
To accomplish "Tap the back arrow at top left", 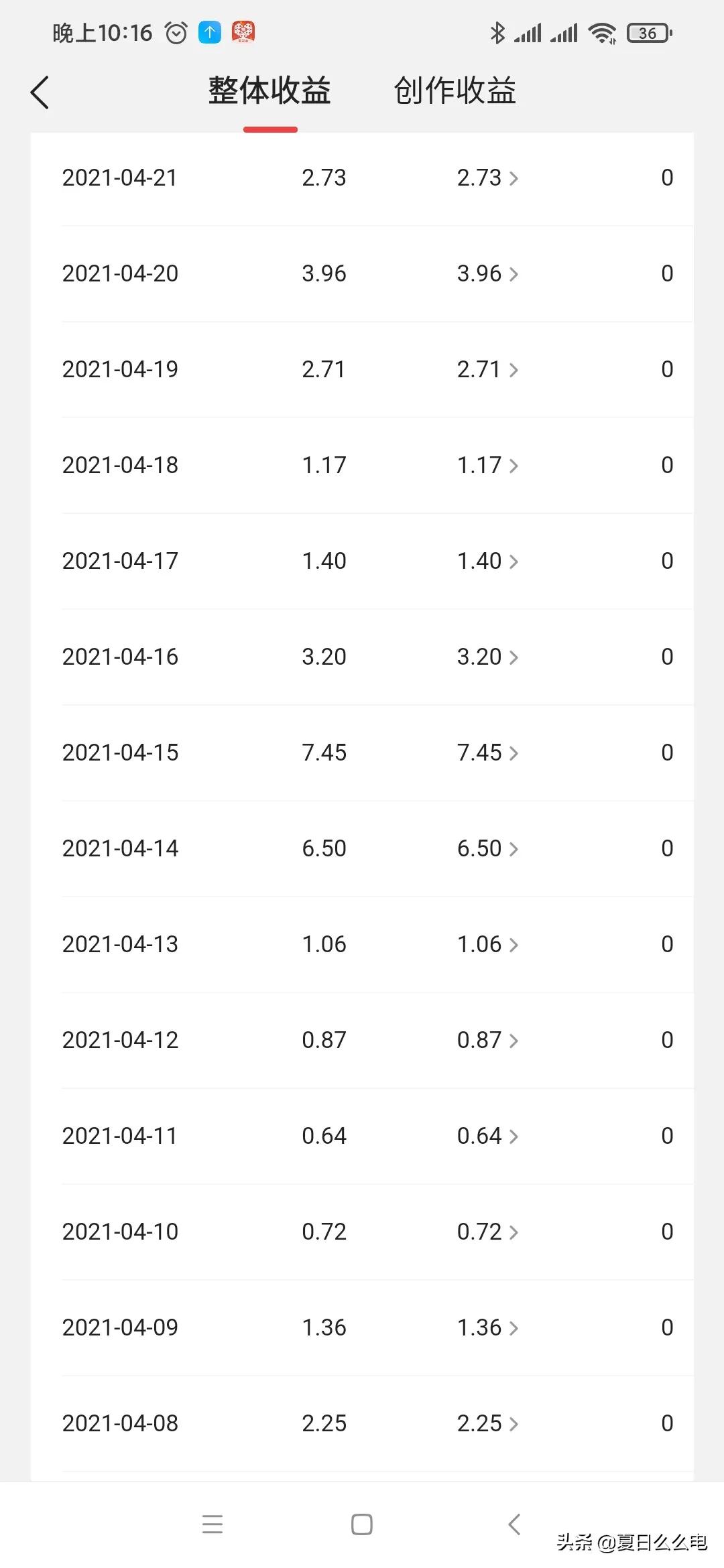I will (40, 92).
